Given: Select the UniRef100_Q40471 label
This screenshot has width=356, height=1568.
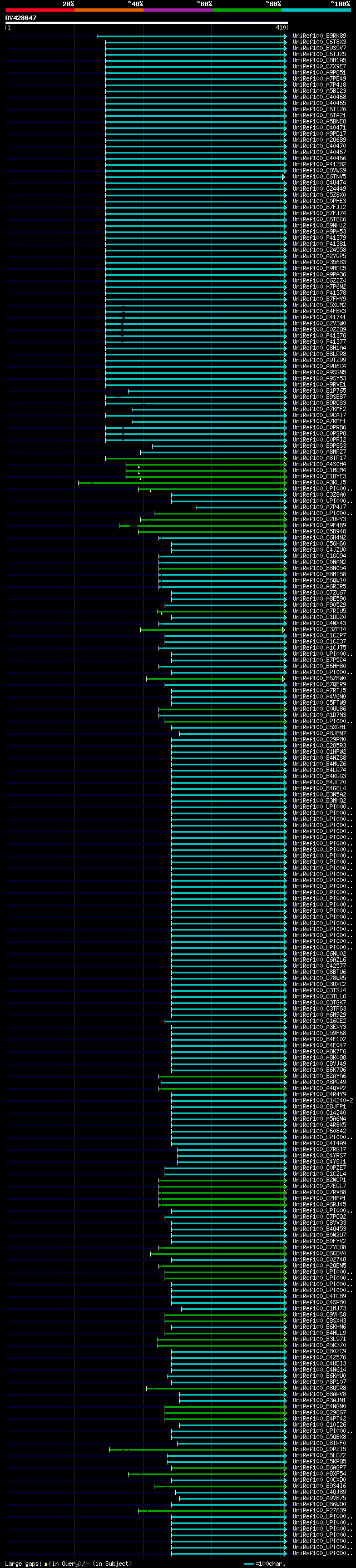Looking at the screenshot, I should (319, 128).
